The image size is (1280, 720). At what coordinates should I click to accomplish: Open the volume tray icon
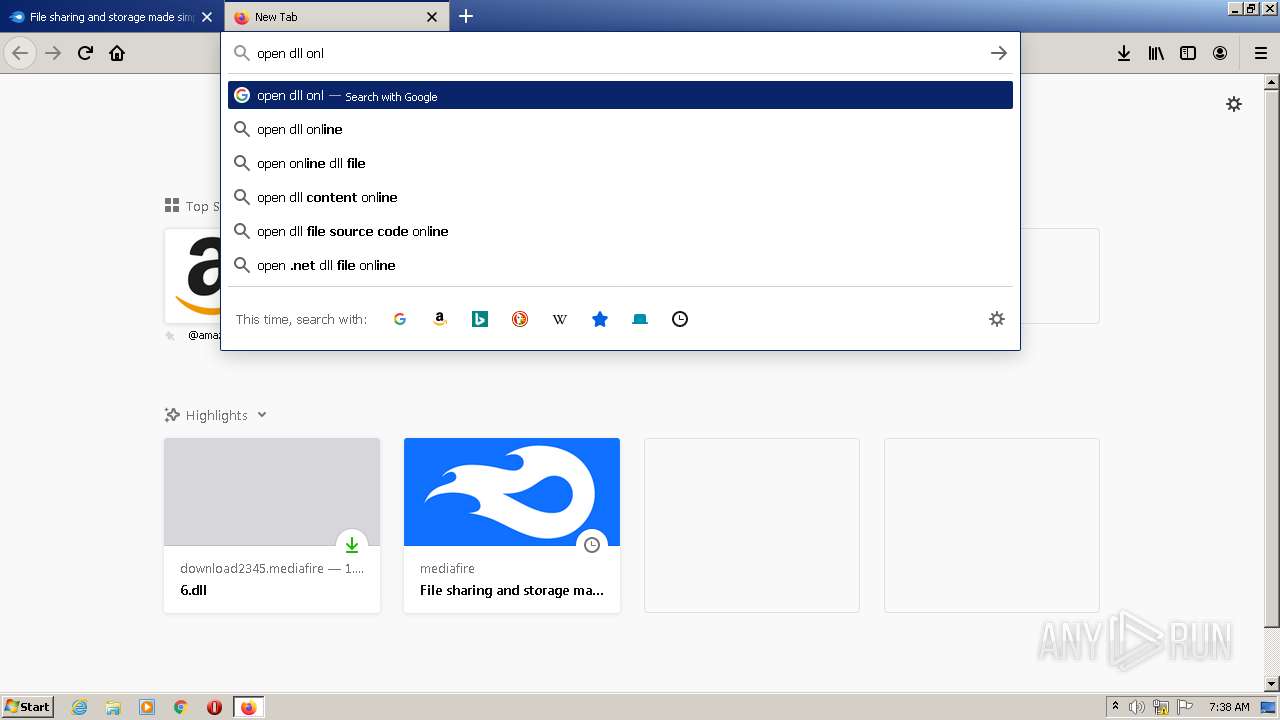(1137, 707)
